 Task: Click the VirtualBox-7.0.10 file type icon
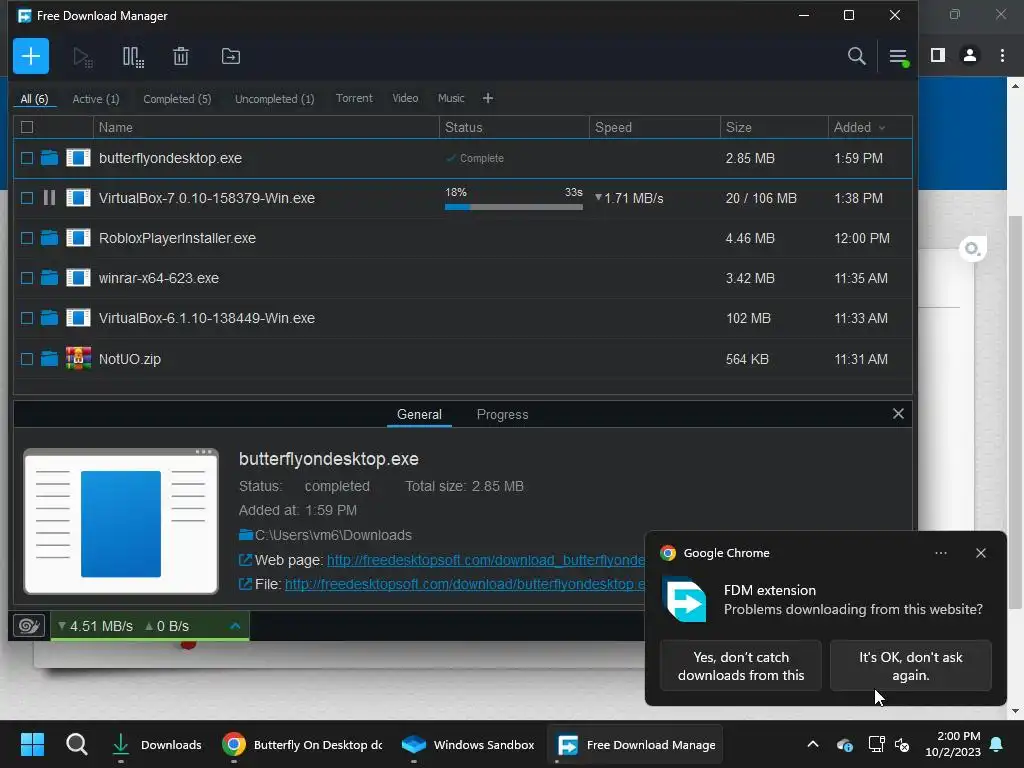pyautogui.click(x=78, y=198)
